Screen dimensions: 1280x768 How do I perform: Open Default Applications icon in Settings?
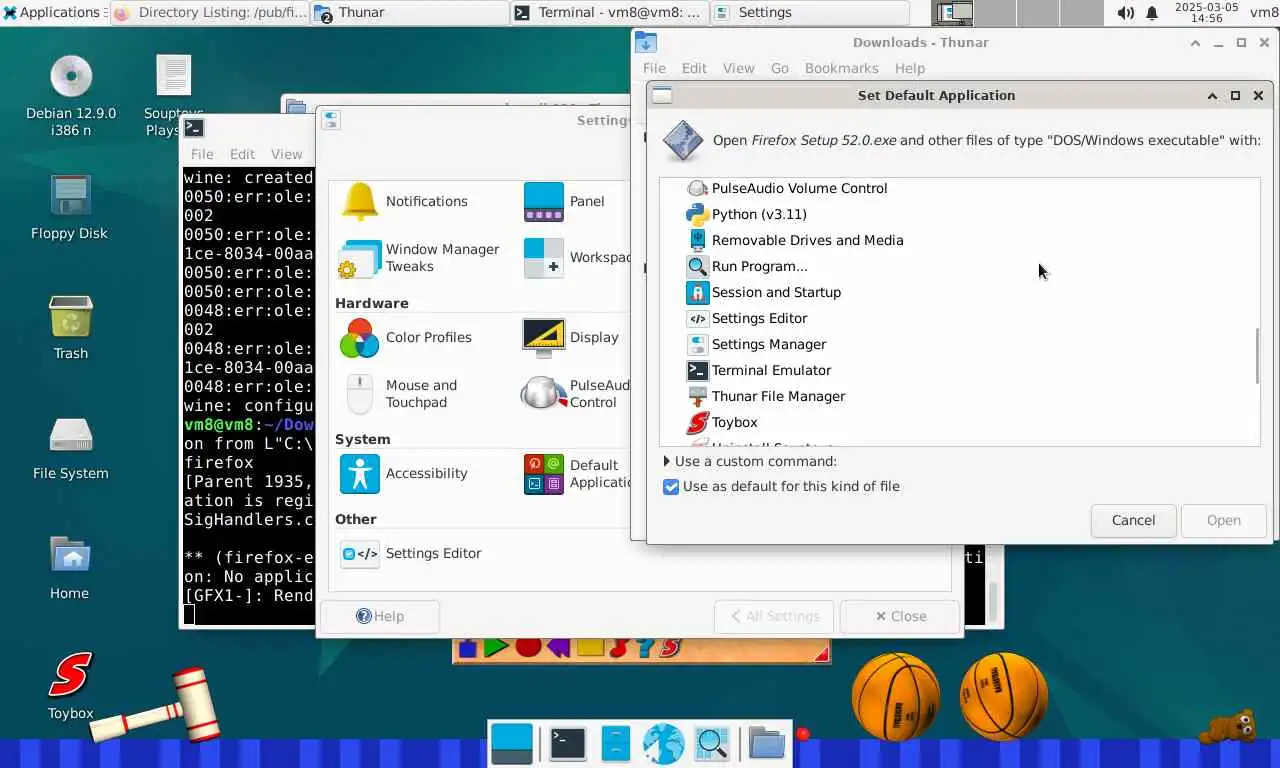543,473
